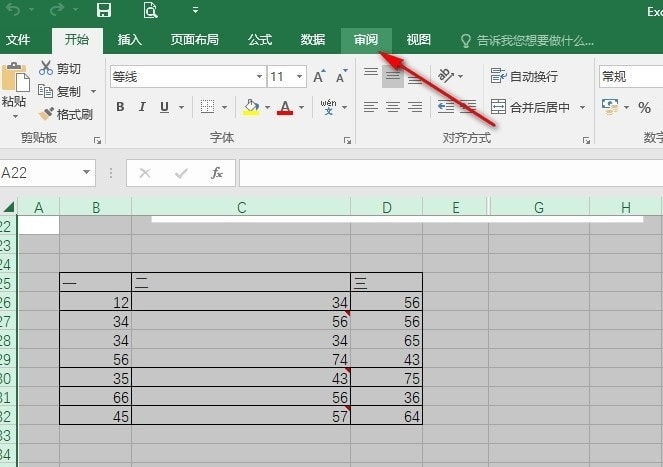Expand borders dropdown arrow

tap(225, 107)
